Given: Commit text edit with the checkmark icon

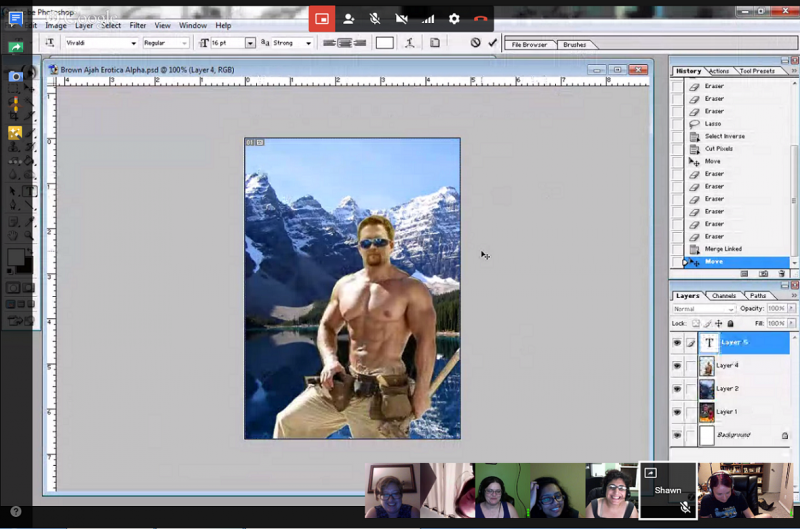Looking at the screenshot, I should (x=493, y=43).
